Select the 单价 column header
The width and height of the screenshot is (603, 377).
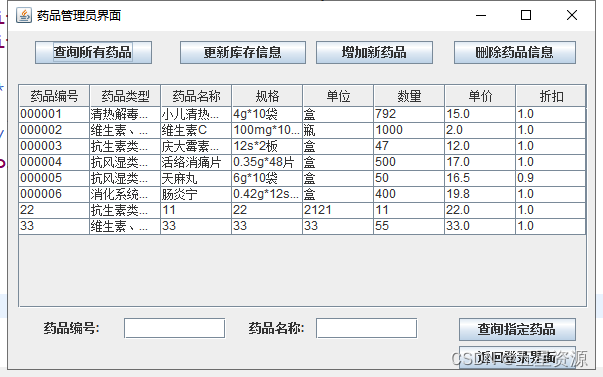point(480,96)
